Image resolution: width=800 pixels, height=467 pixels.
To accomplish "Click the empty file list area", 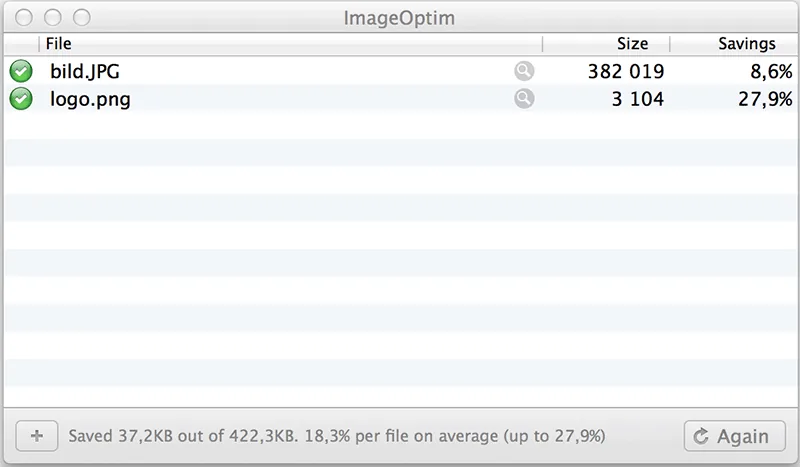I will (401, 259).
